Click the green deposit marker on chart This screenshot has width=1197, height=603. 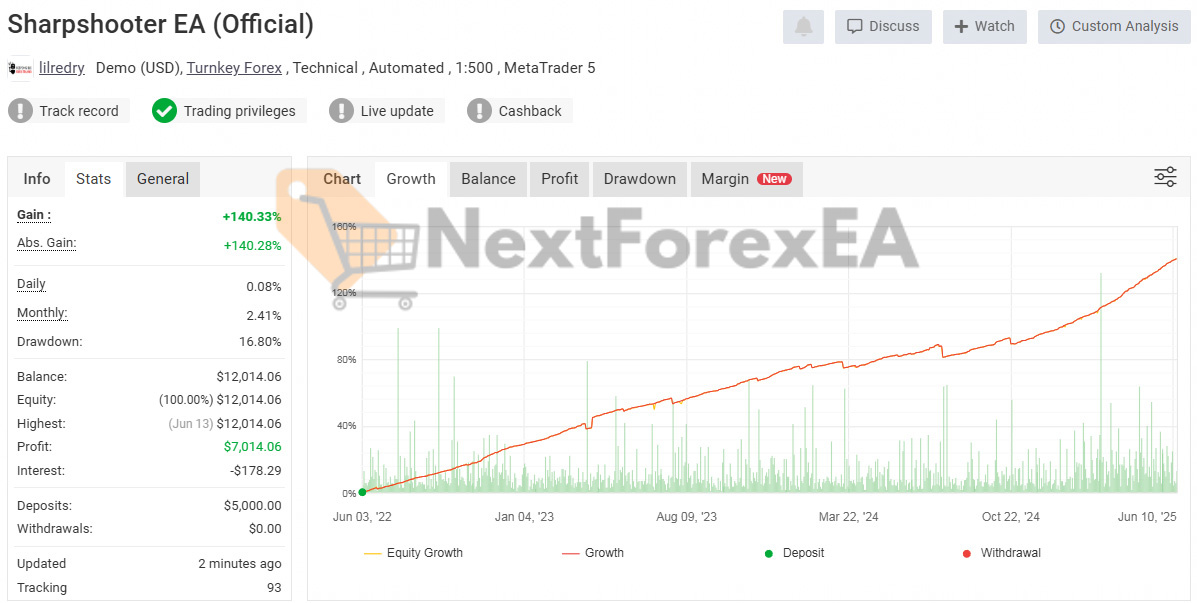click(x=362, y=492)
